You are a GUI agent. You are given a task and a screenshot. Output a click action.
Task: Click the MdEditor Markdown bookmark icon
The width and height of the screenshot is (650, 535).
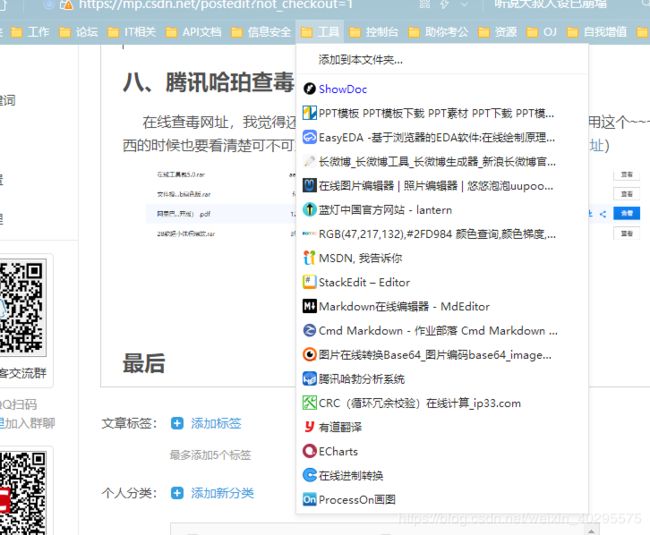(x=310, y=306)
